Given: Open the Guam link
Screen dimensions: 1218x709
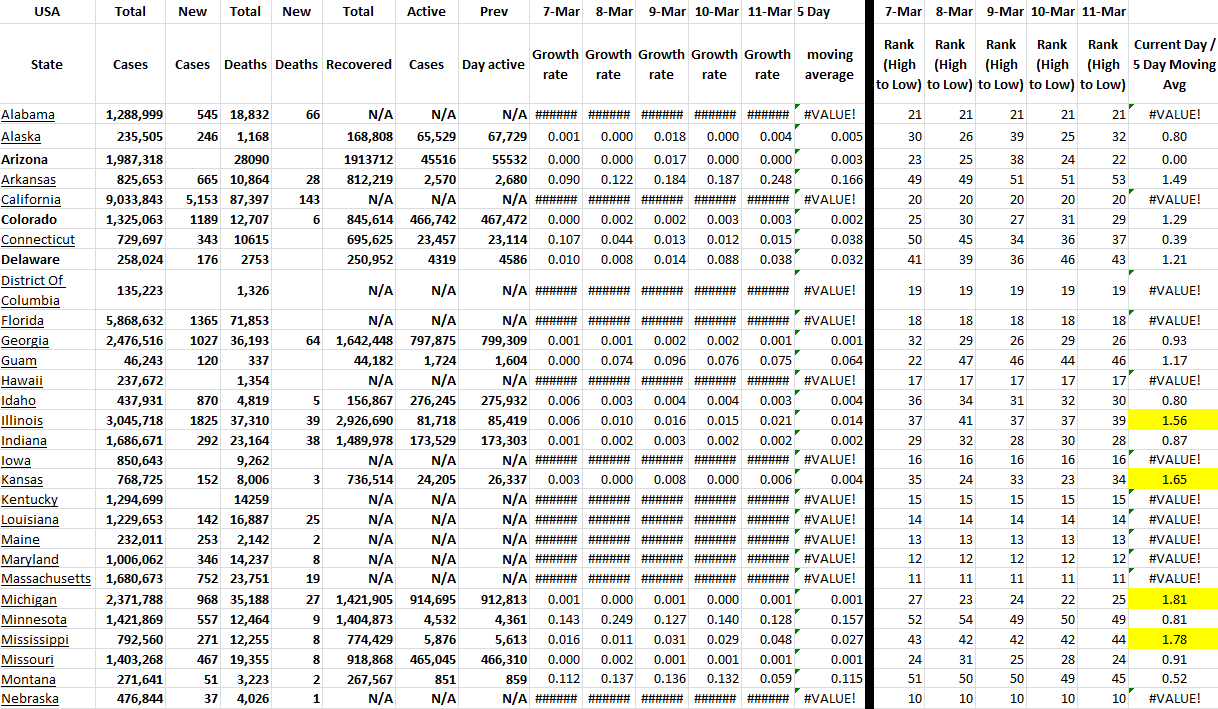Looking at the screenshot, I should click(x=20, y=360).
